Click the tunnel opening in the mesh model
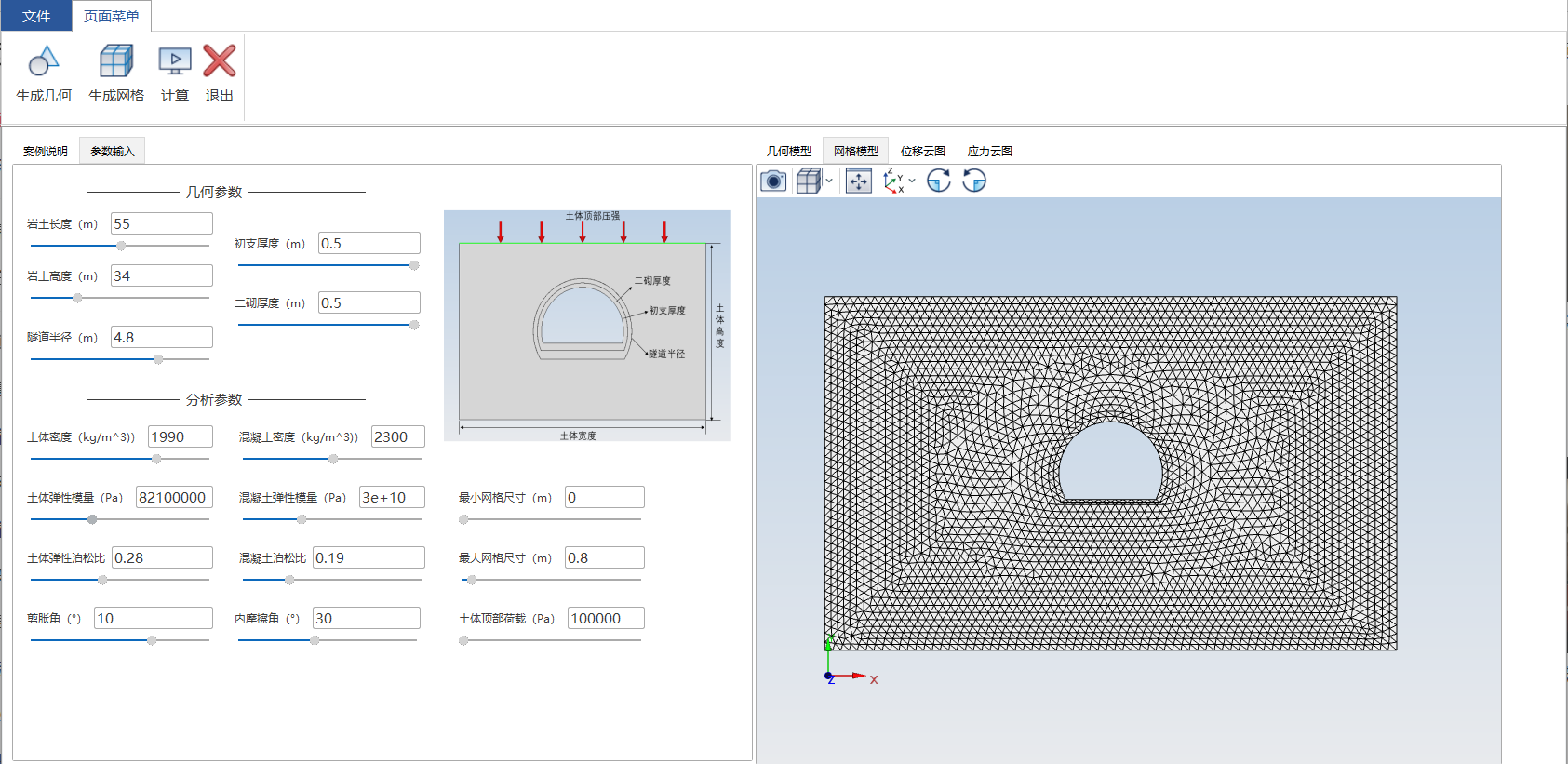 1111,463
